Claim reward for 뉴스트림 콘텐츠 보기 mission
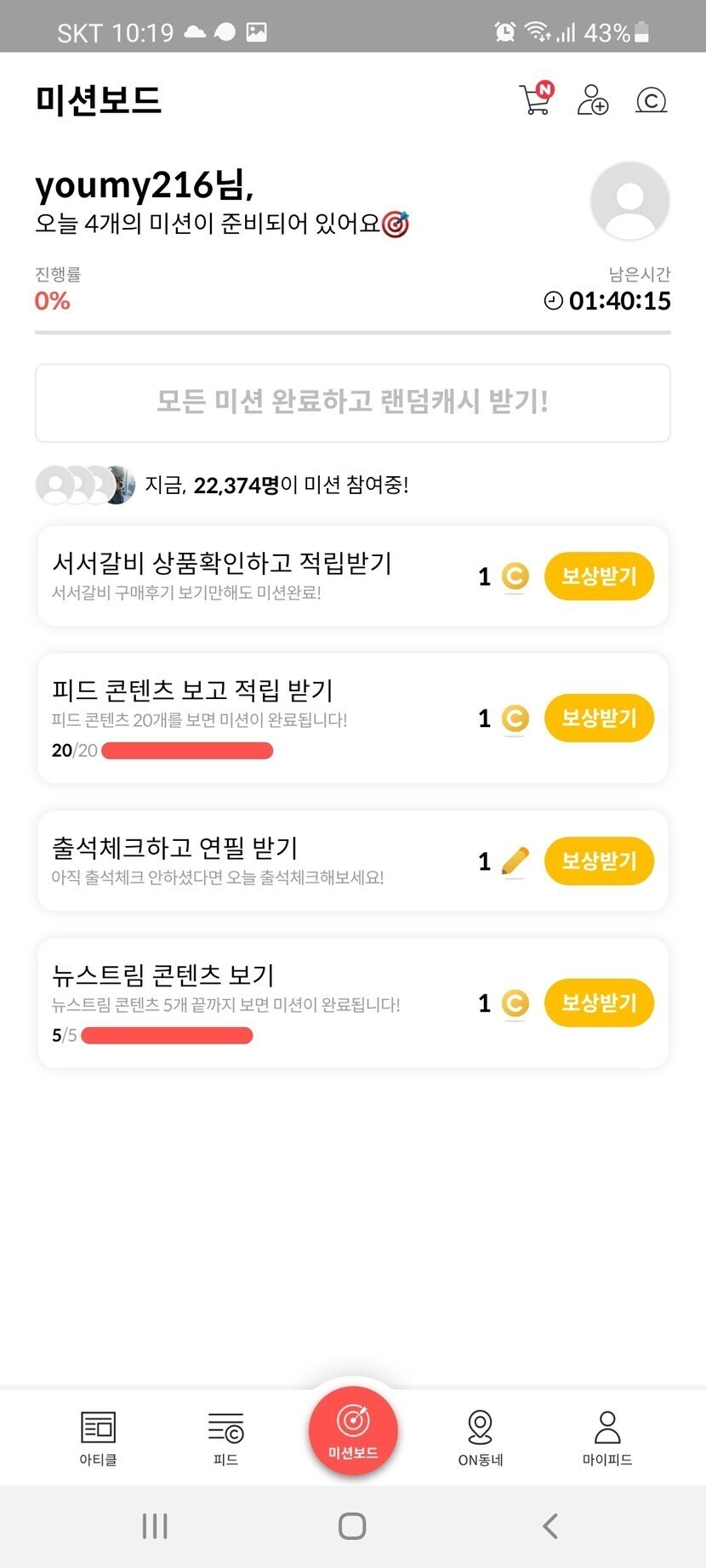The width and height of the screenshot is (706, 1568). tap(599, 1003)
